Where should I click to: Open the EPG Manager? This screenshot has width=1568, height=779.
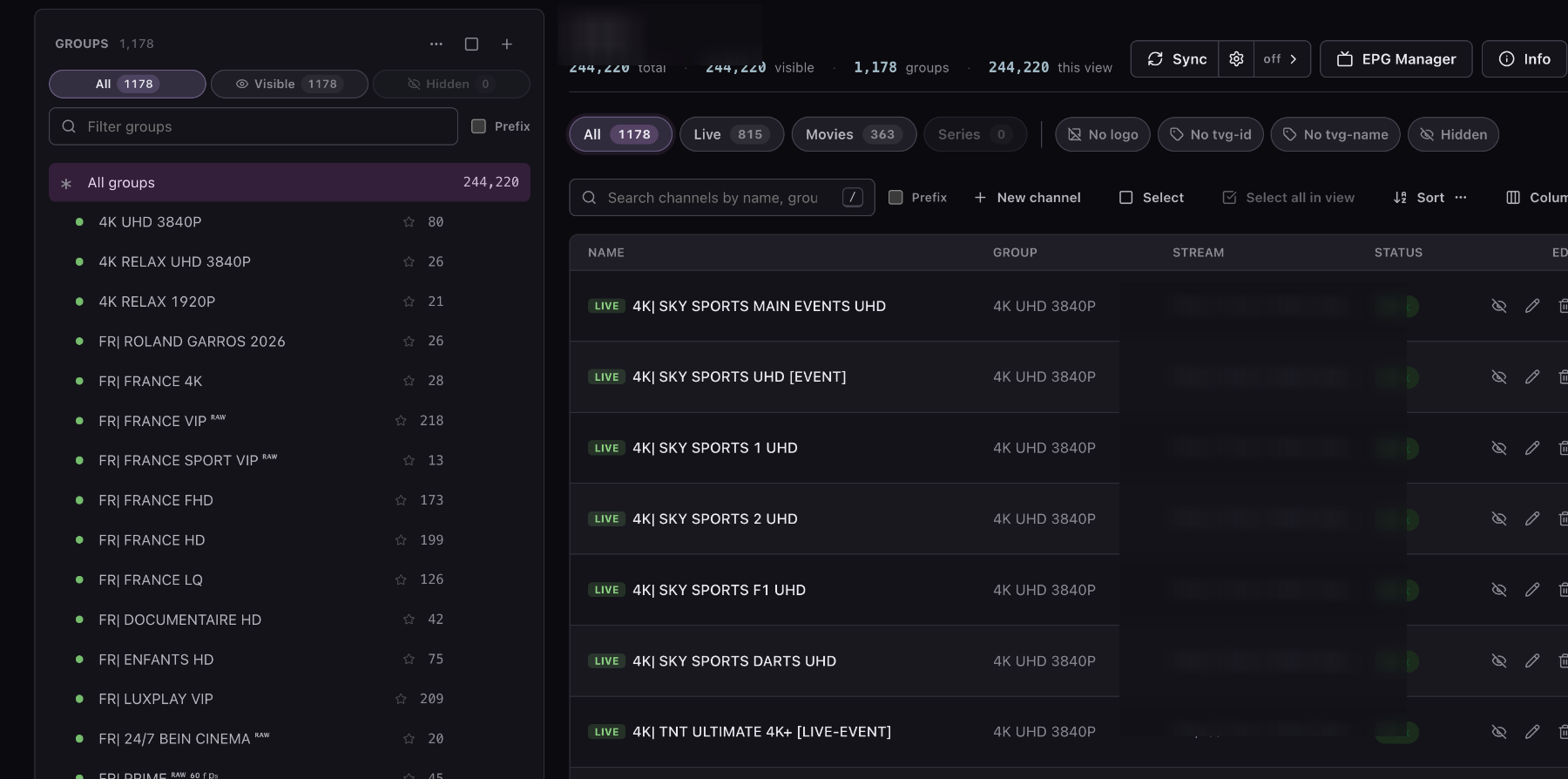tap(1396, 59)
